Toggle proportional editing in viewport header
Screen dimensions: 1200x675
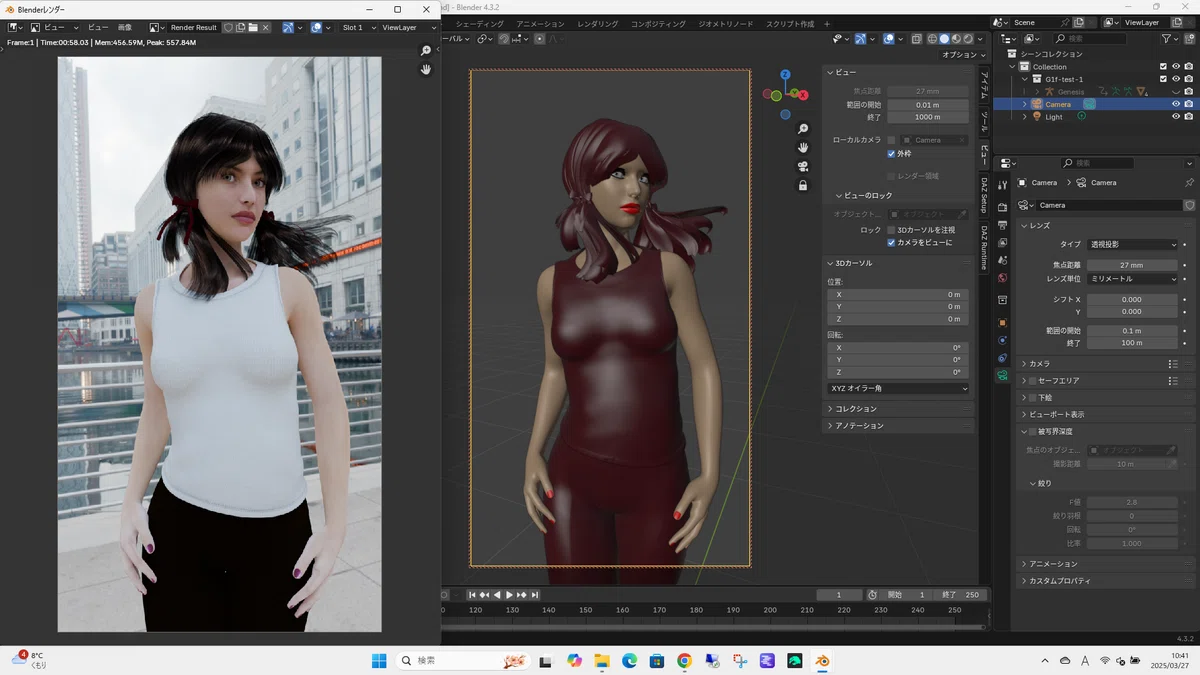click(540, 39)
